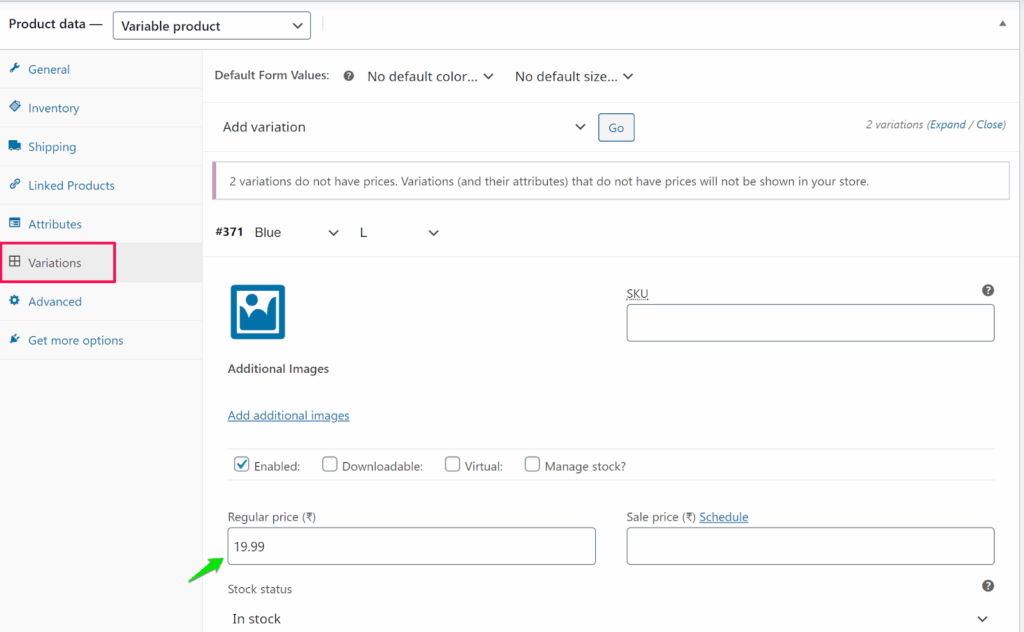Click the Shipping truck icon
Screen dimensions: 1024x632
coord(15,146)
